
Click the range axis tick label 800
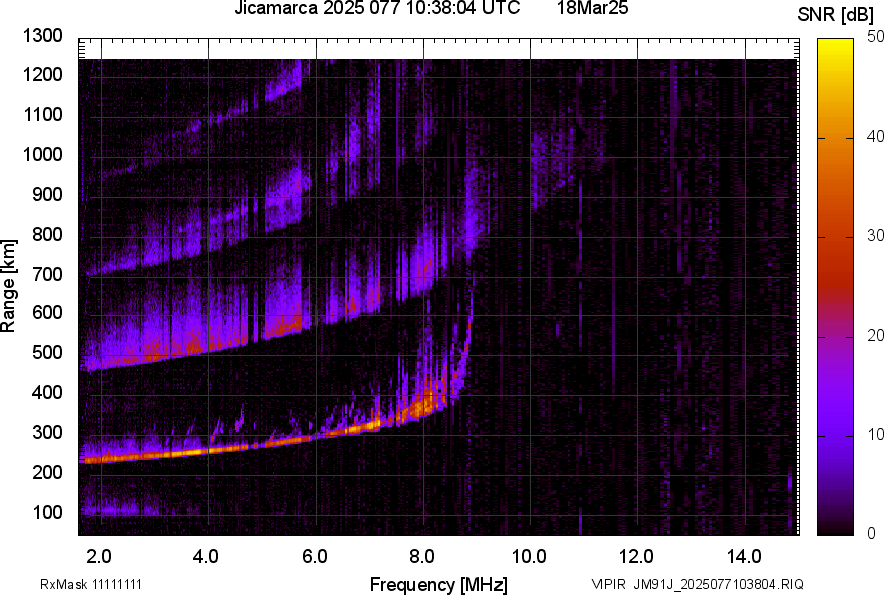click(47, 233)
